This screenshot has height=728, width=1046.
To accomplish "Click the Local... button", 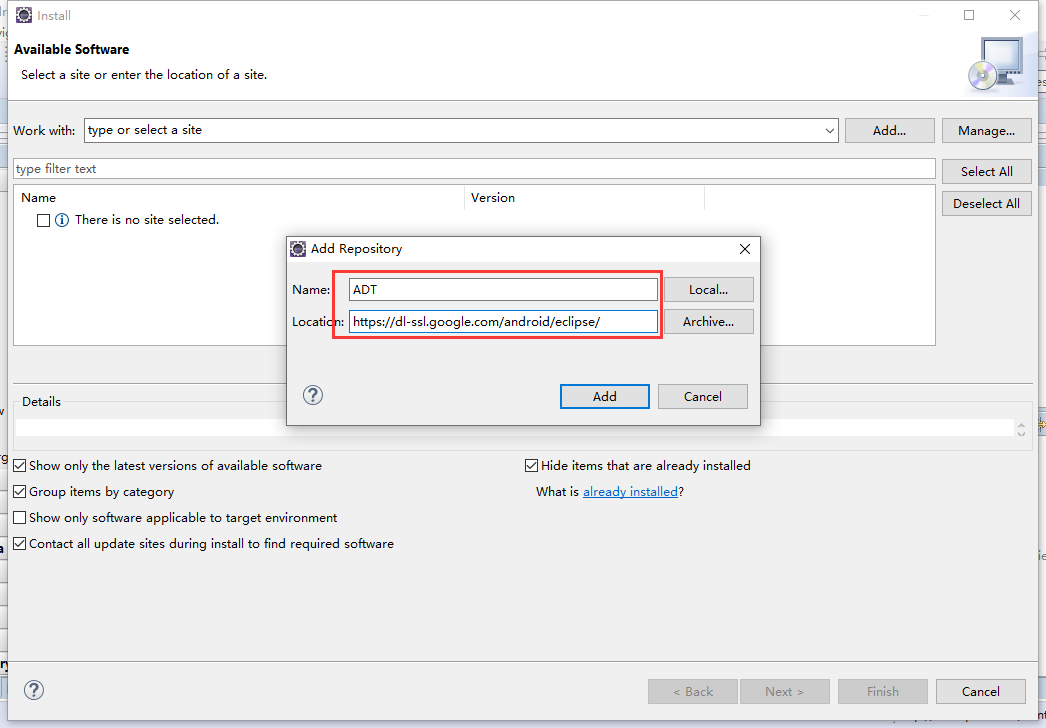I will click(709, 289).
